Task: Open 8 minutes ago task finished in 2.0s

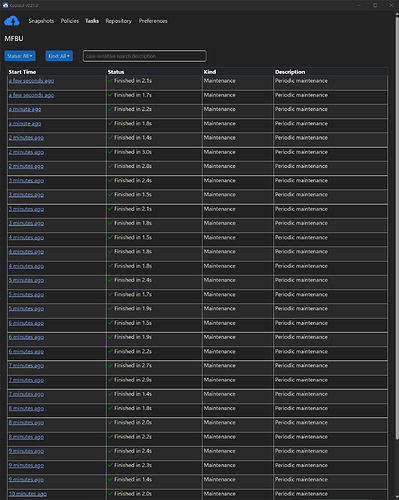Action: point(26,423)
